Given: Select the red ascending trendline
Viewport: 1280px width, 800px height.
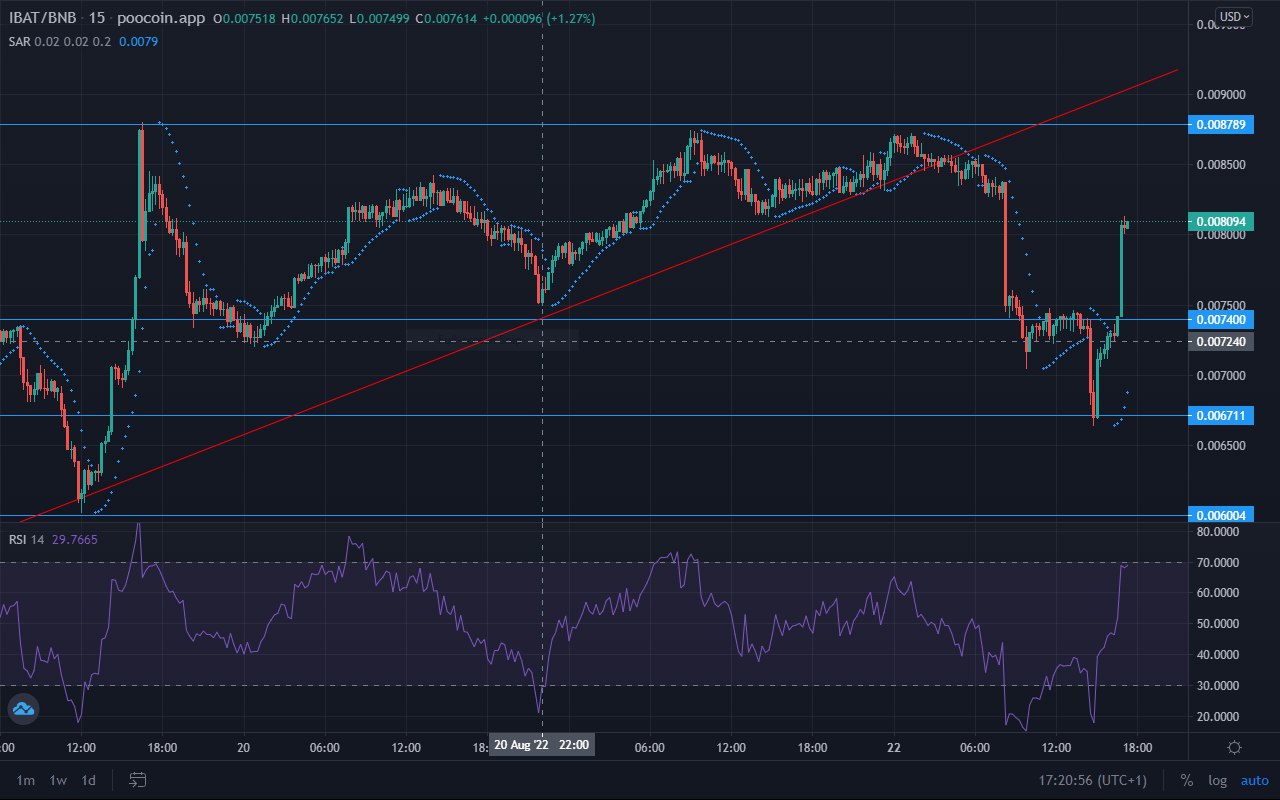Looking at the screenshot, I should click(600, 295).
